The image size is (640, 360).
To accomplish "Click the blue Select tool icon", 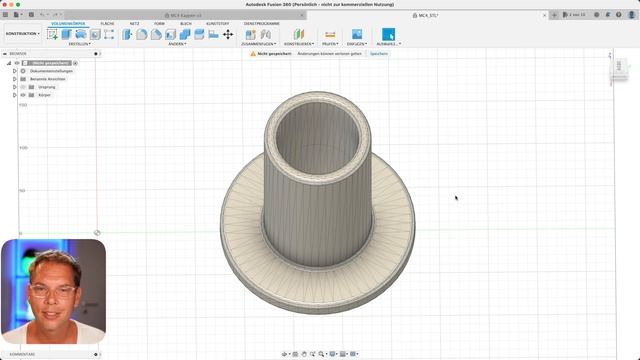I will click(x=388, y=34).
